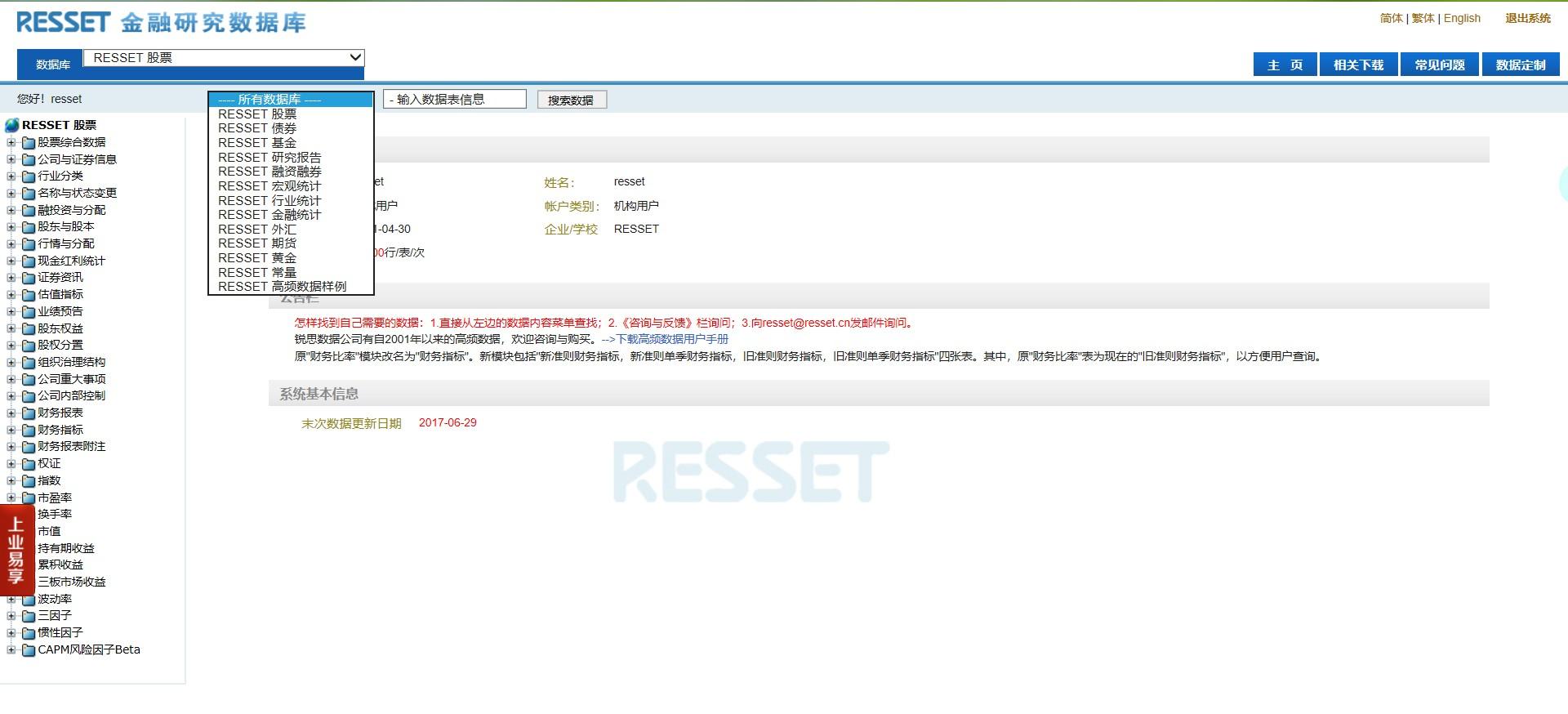Choose RESSET 黄金 from the list
Image resolution: width=1568 pixels, height=714 pixels.
(291, 258)
